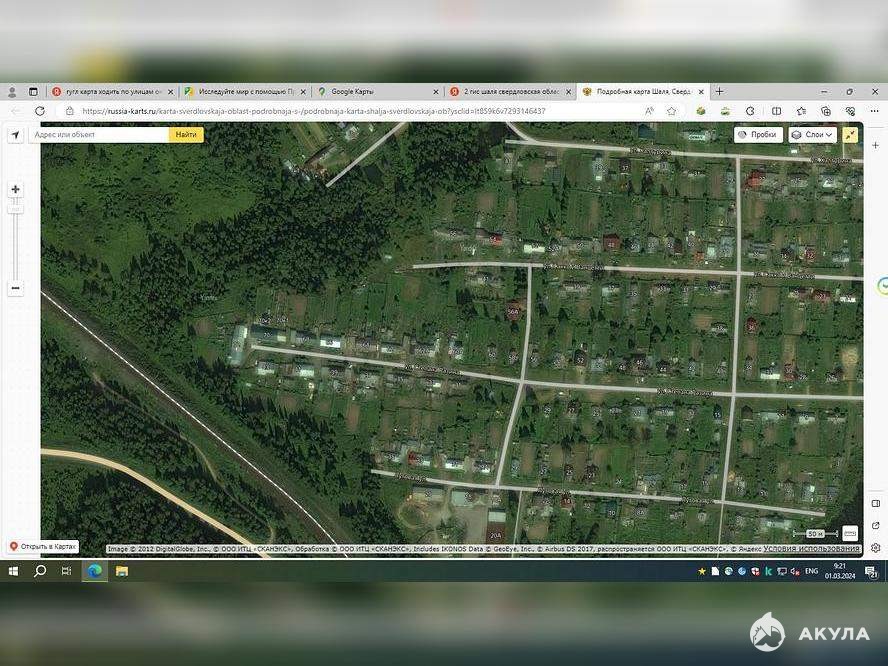Open Microsoft Edge from the taskbar

(94, 571)
